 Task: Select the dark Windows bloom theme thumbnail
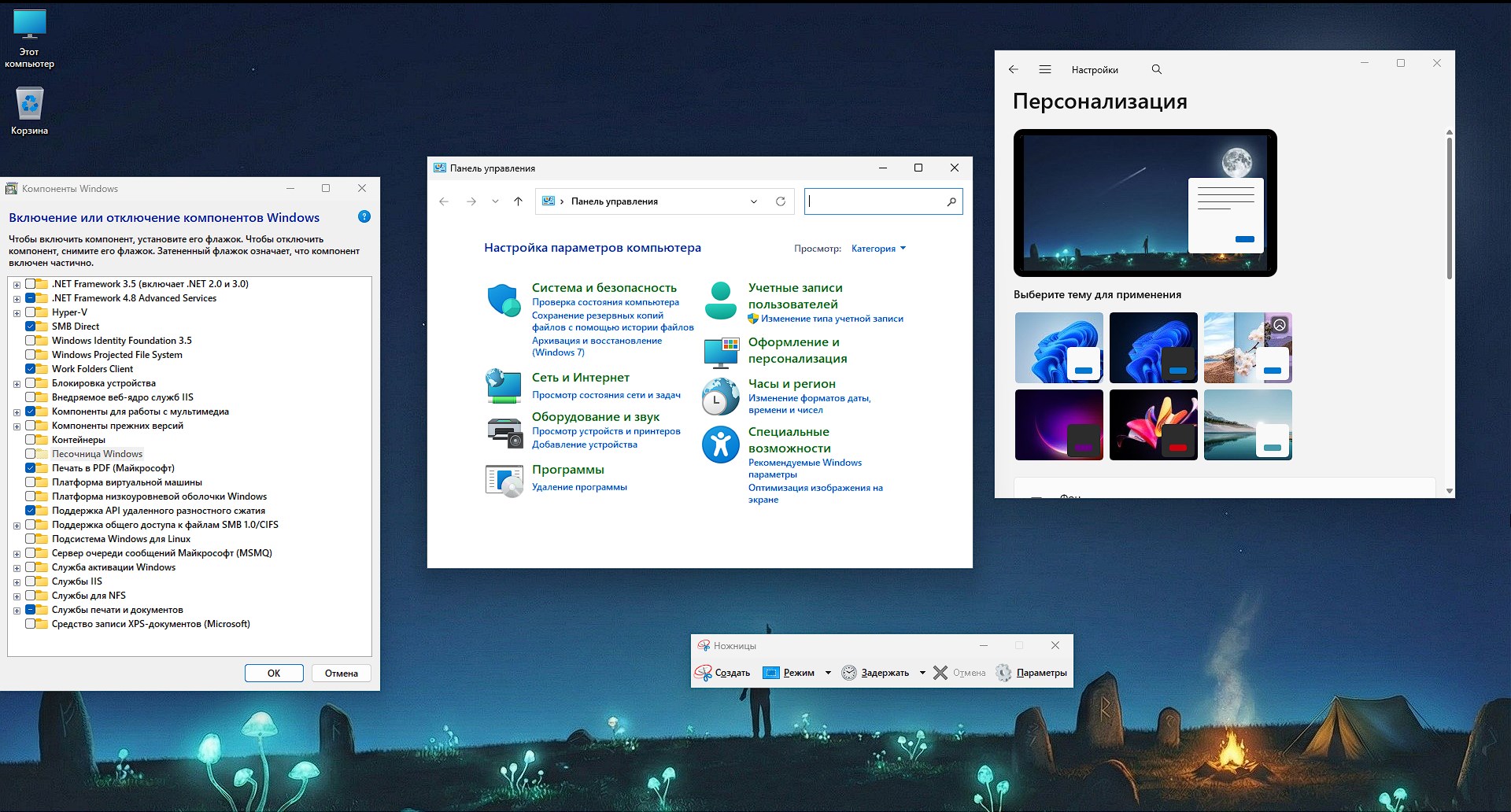[1153, 348]
